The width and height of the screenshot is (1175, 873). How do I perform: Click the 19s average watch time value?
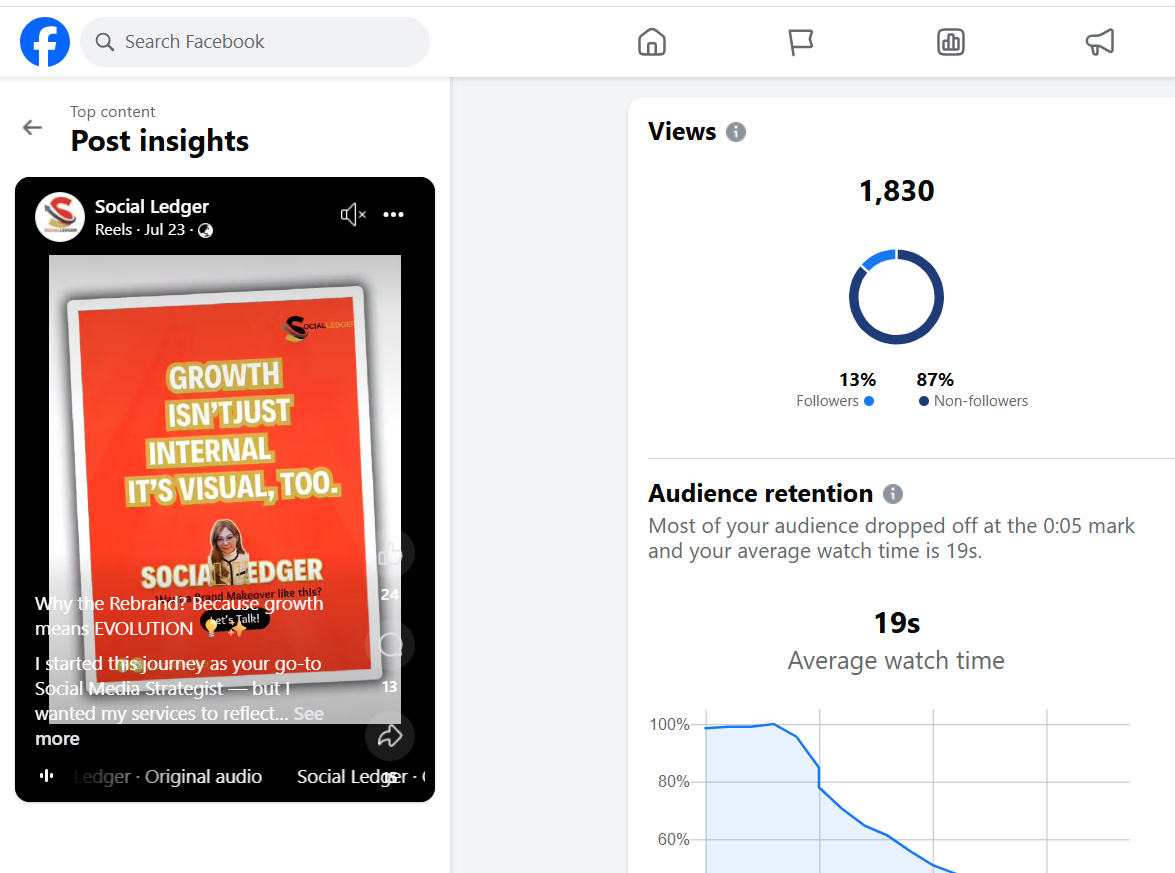[x=896, y=623]
